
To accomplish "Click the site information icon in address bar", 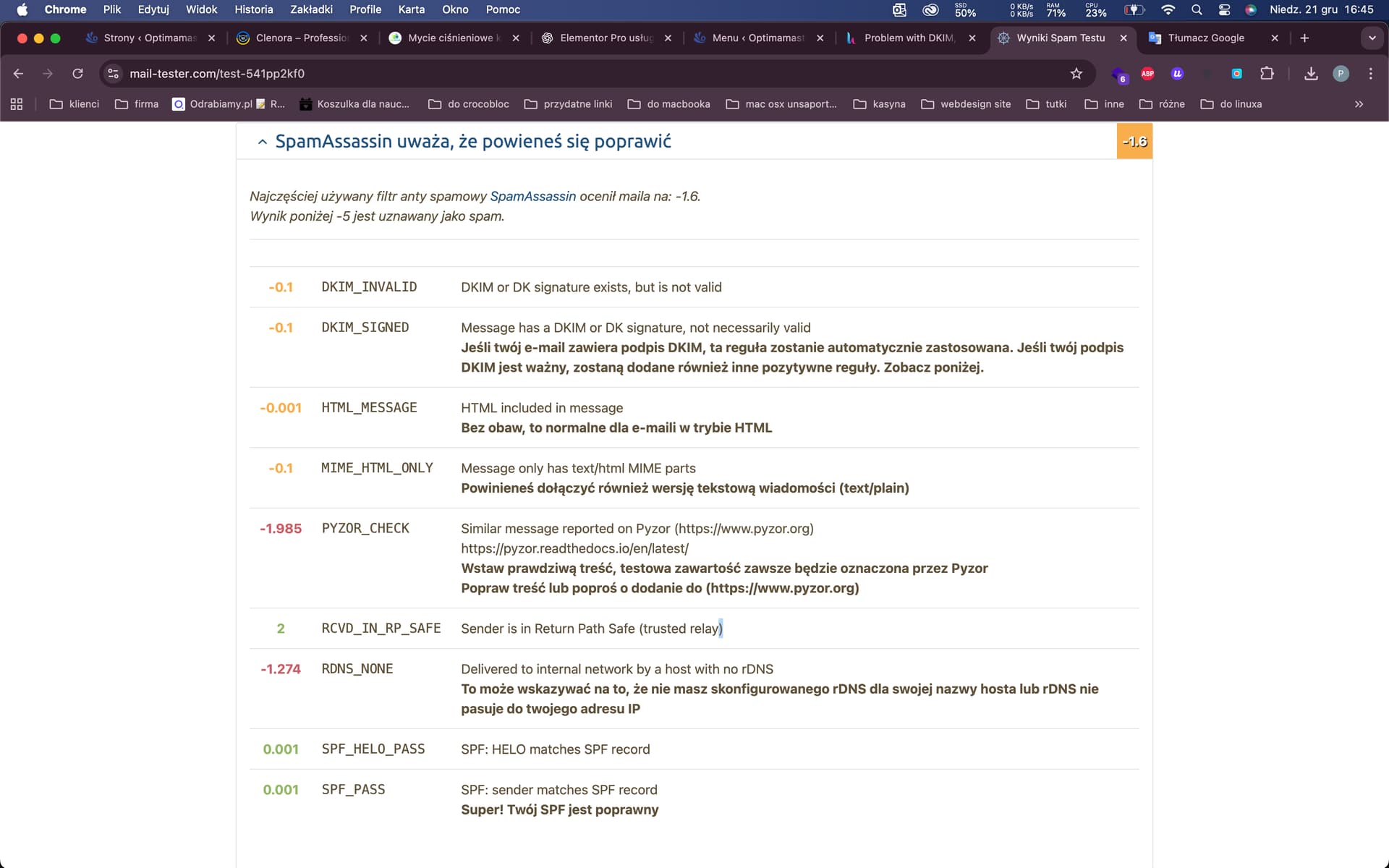I will [x=113, y=74].
